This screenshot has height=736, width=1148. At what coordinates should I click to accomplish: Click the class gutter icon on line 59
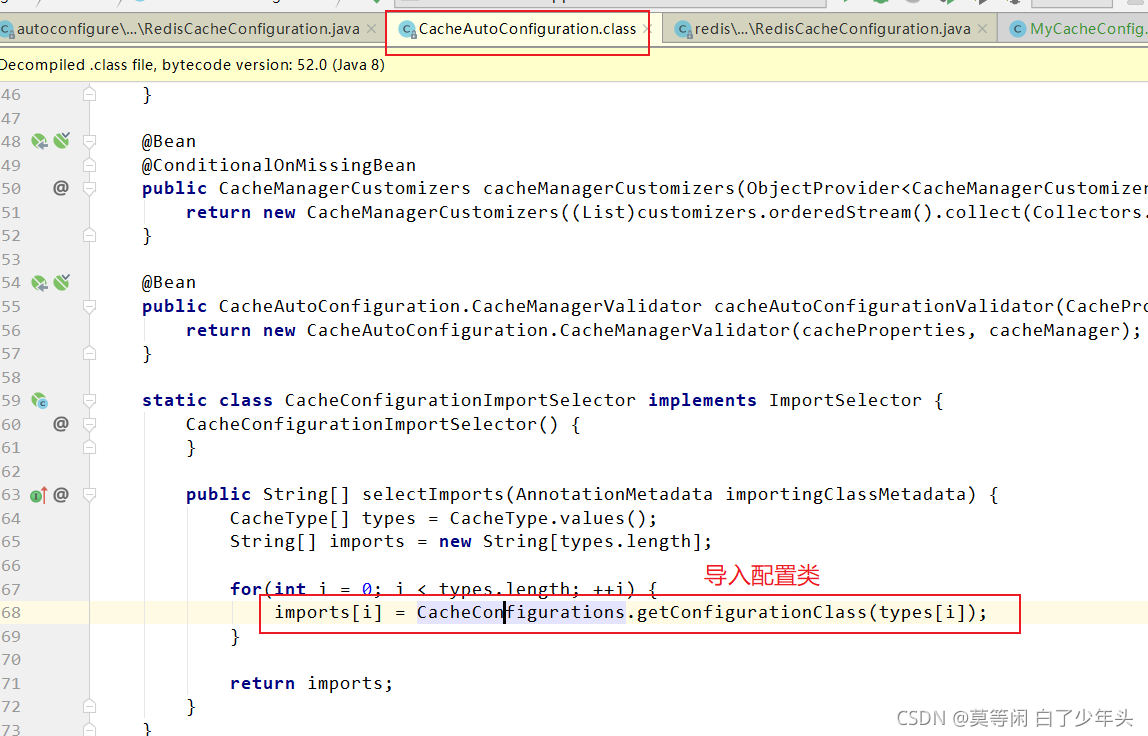tap(40, 401)
